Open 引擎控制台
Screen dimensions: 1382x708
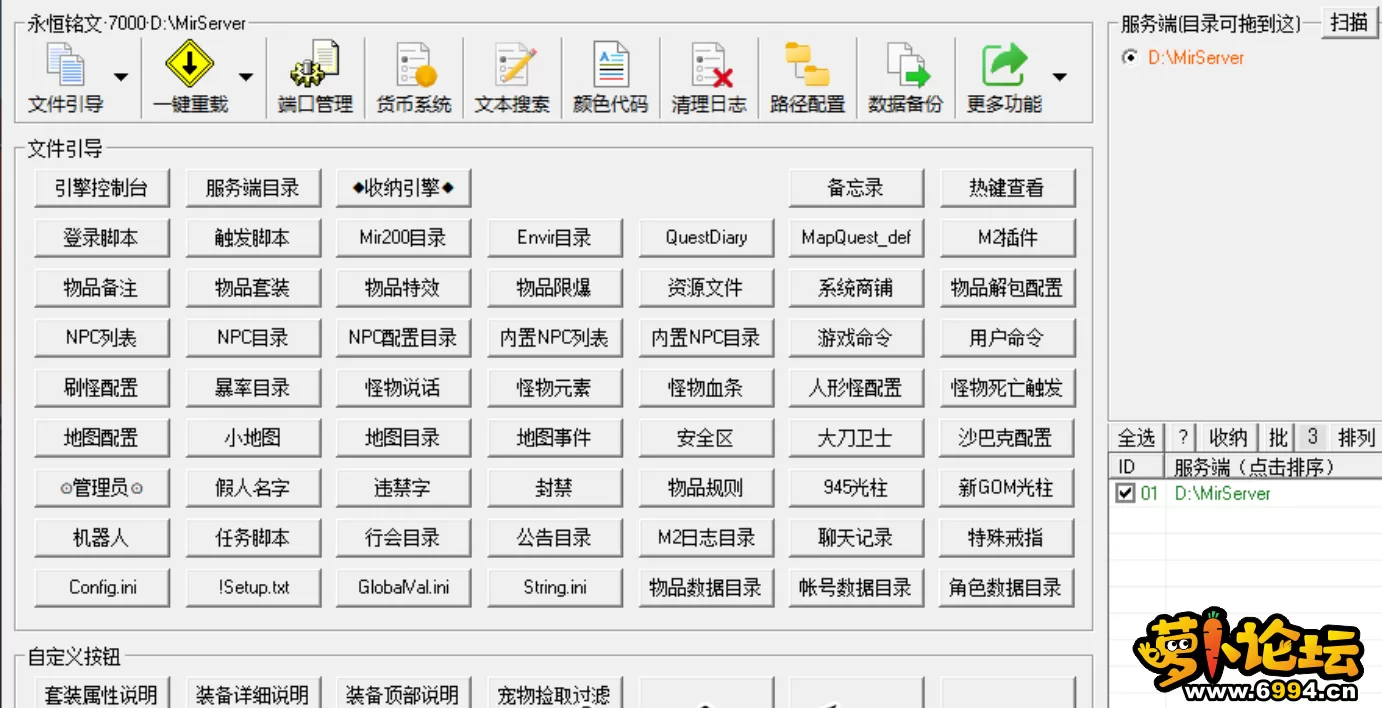[x=101, y=188]
